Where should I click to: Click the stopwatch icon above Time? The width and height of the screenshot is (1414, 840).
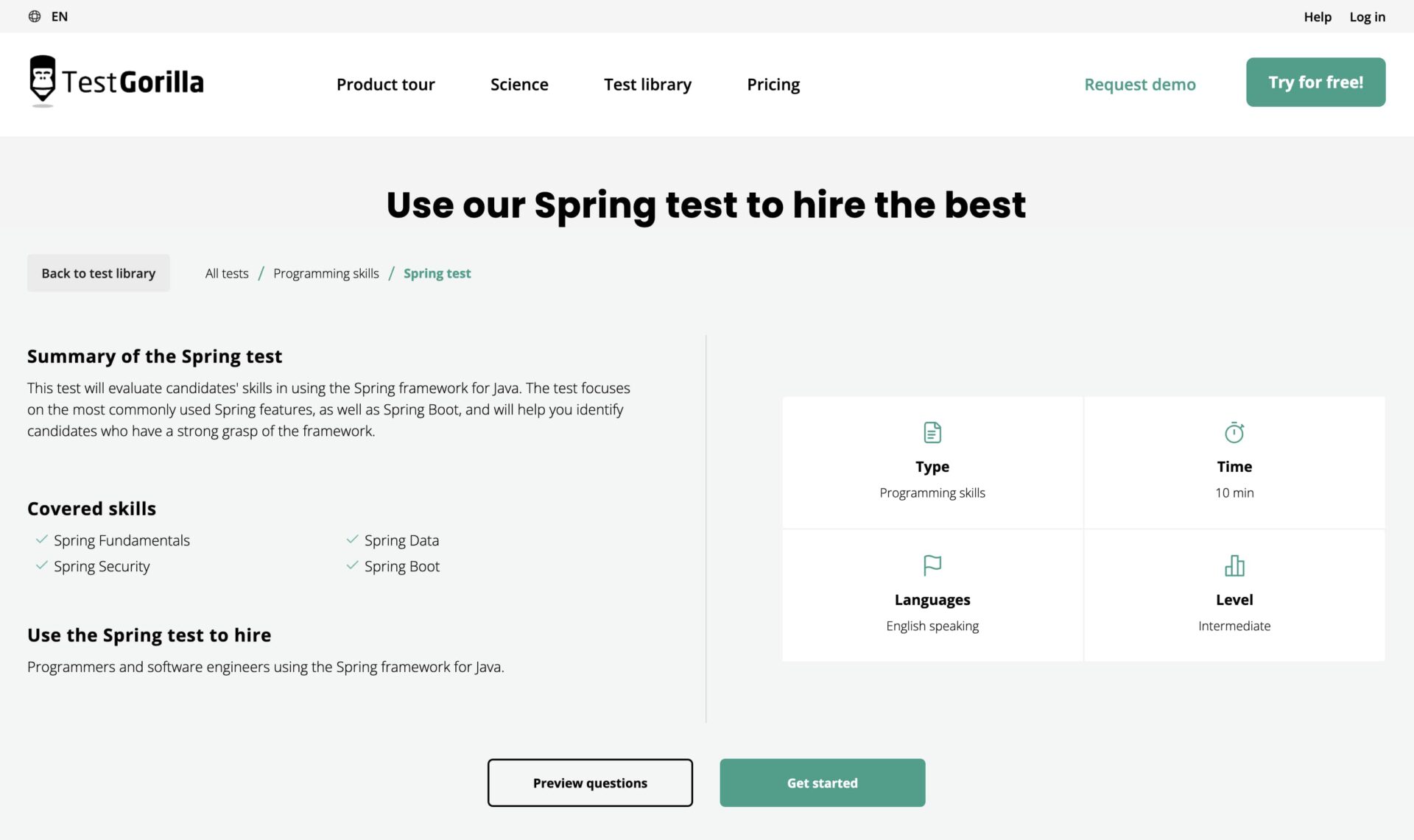tap(1234, 432)
